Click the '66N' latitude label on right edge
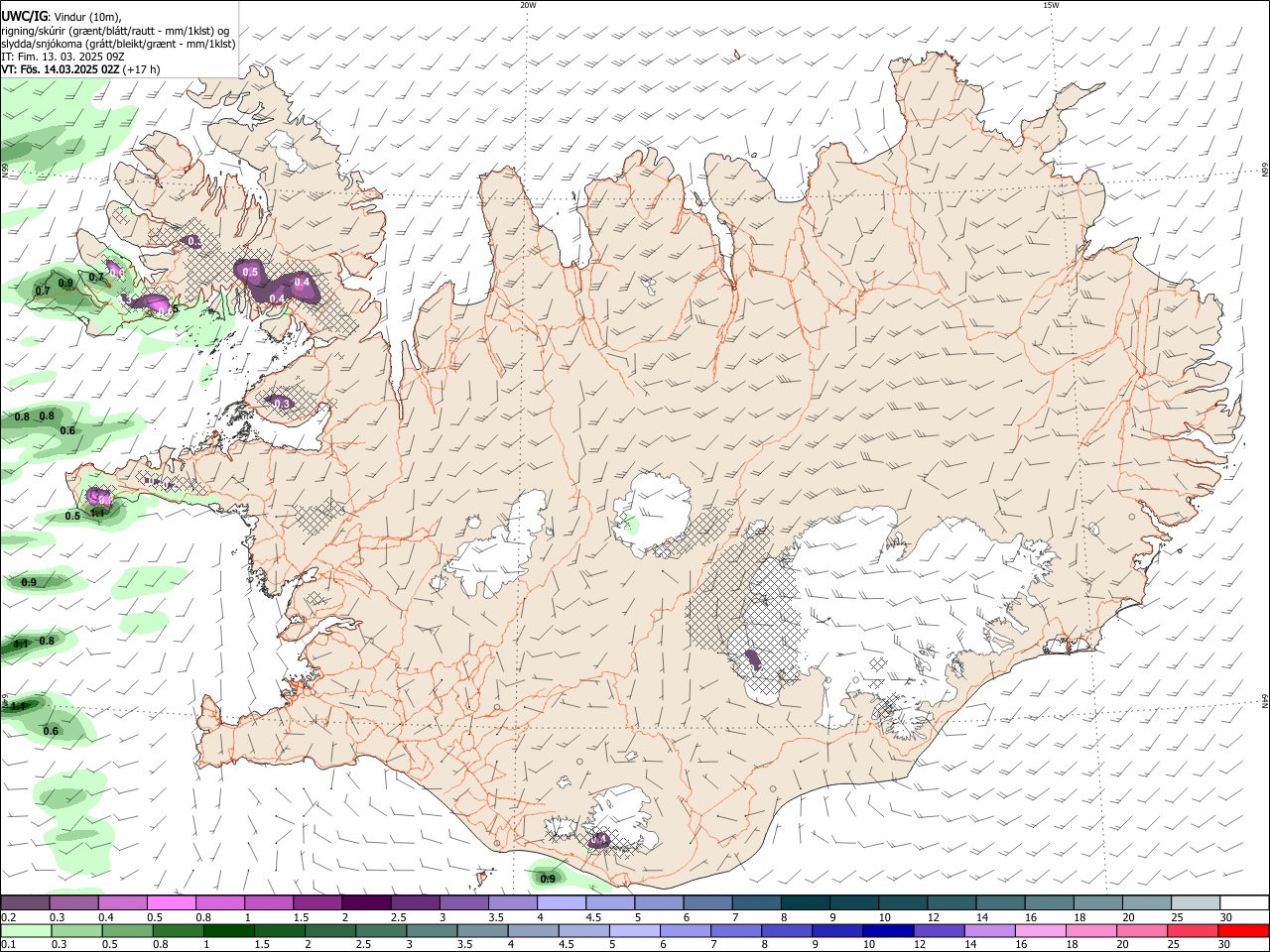The image size is (1270, 952). [x=1264, y=171]
